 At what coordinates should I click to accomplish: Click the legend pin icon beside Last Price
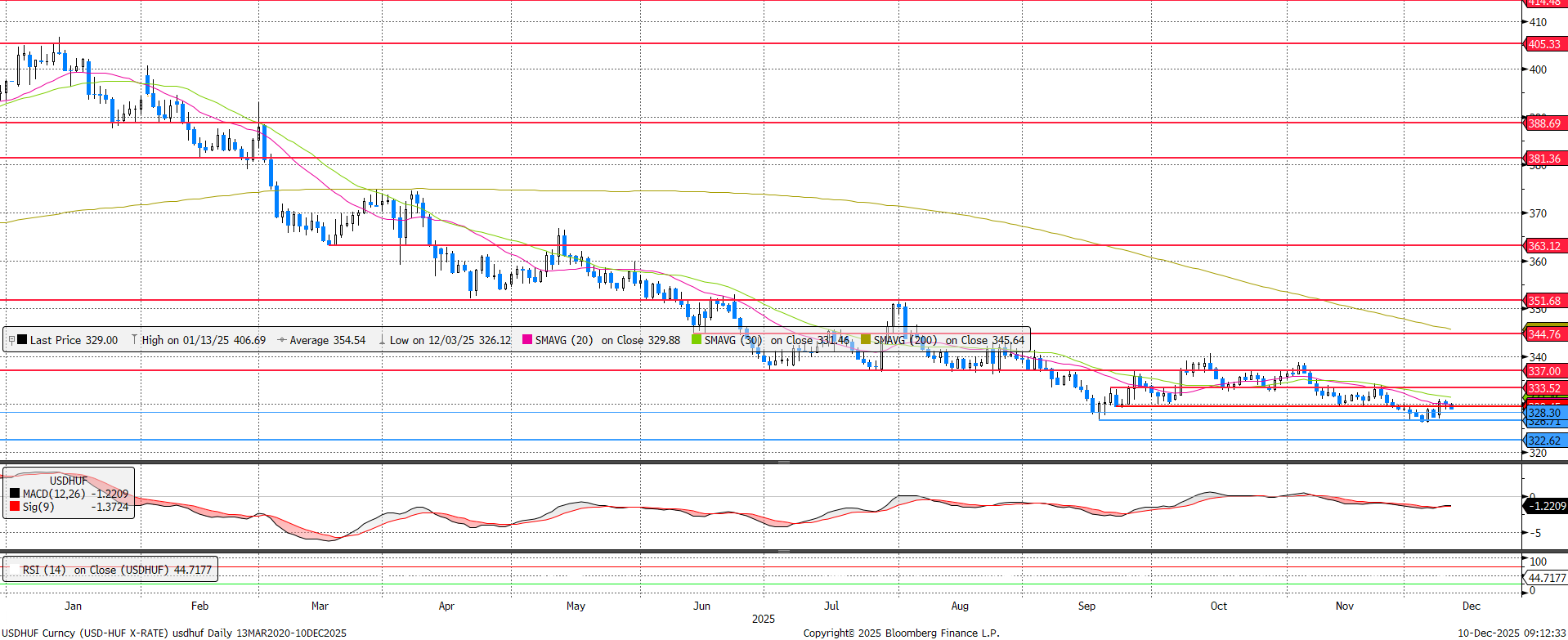tap(11, 340)
